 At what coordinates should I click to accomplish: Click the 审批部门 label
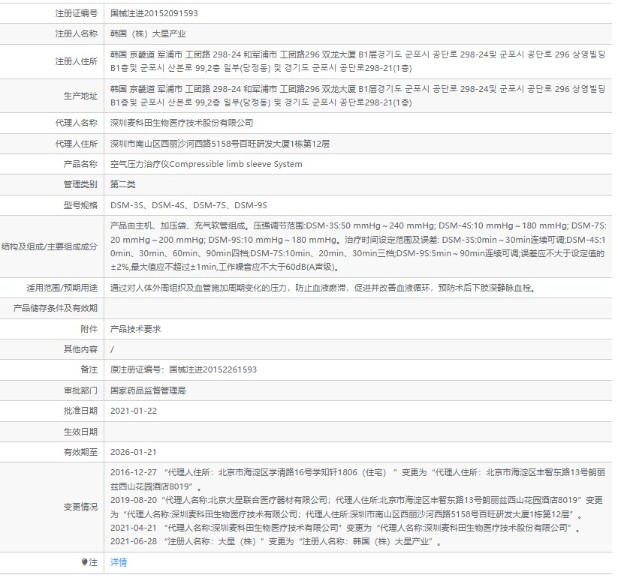(x=80, y=391)
